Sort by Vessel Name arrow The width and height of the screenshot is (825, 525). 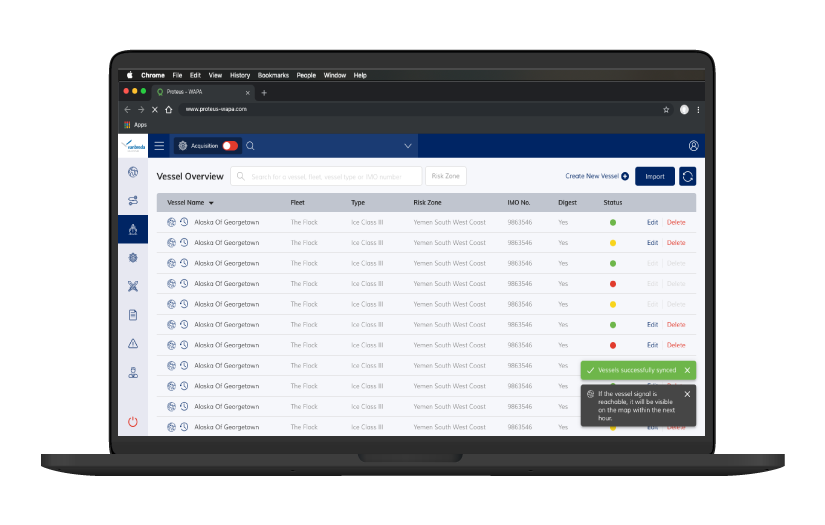tap(211, 203)
